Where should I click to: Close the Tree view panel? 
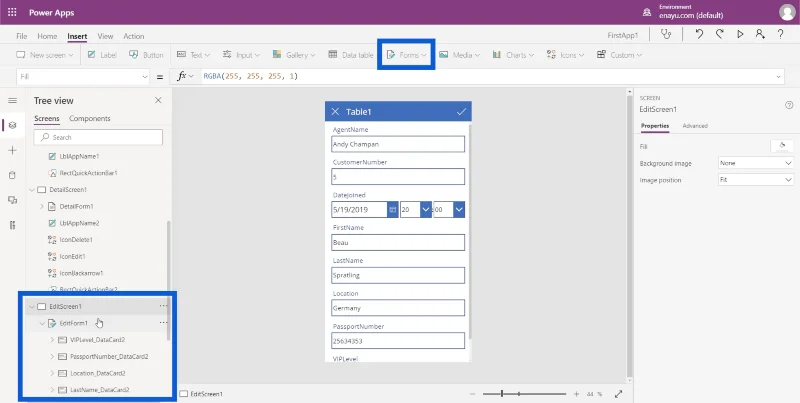click(x=158, y=100)
